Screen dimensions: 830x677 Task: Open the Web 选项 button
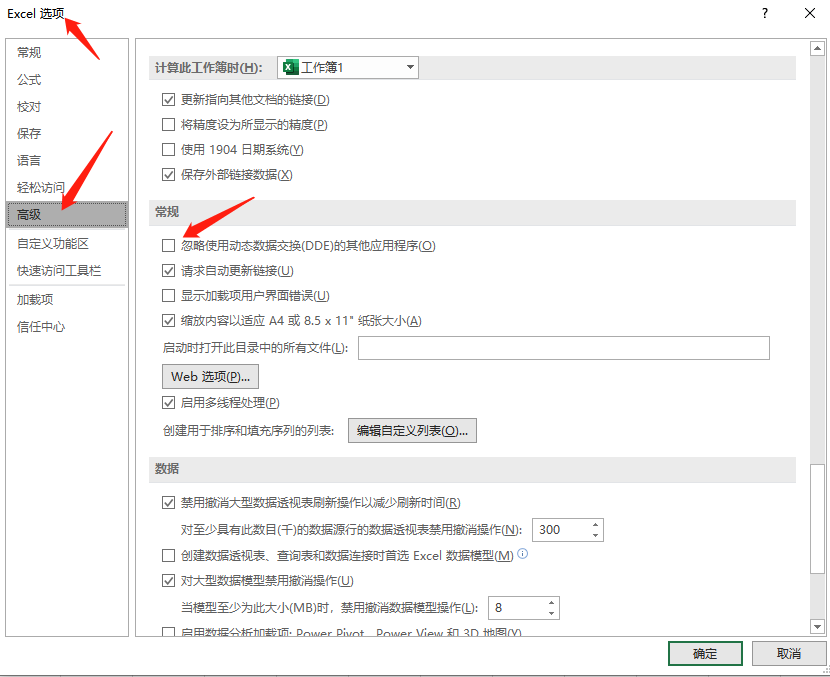click(x=210, y=376)
